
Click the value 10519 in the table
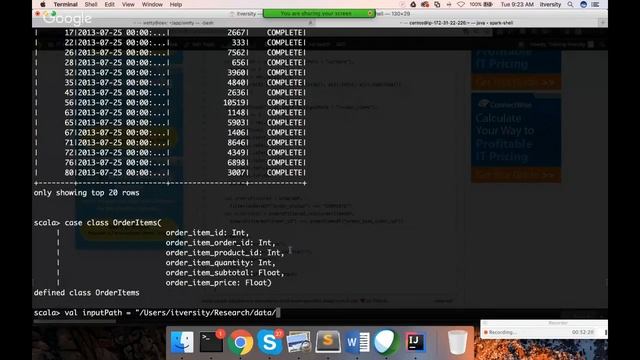[x=234, y=102]
